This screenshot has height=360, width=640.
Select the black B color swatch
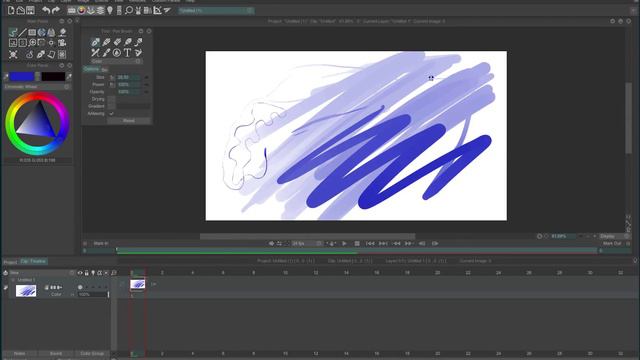(x=53, y=76)
